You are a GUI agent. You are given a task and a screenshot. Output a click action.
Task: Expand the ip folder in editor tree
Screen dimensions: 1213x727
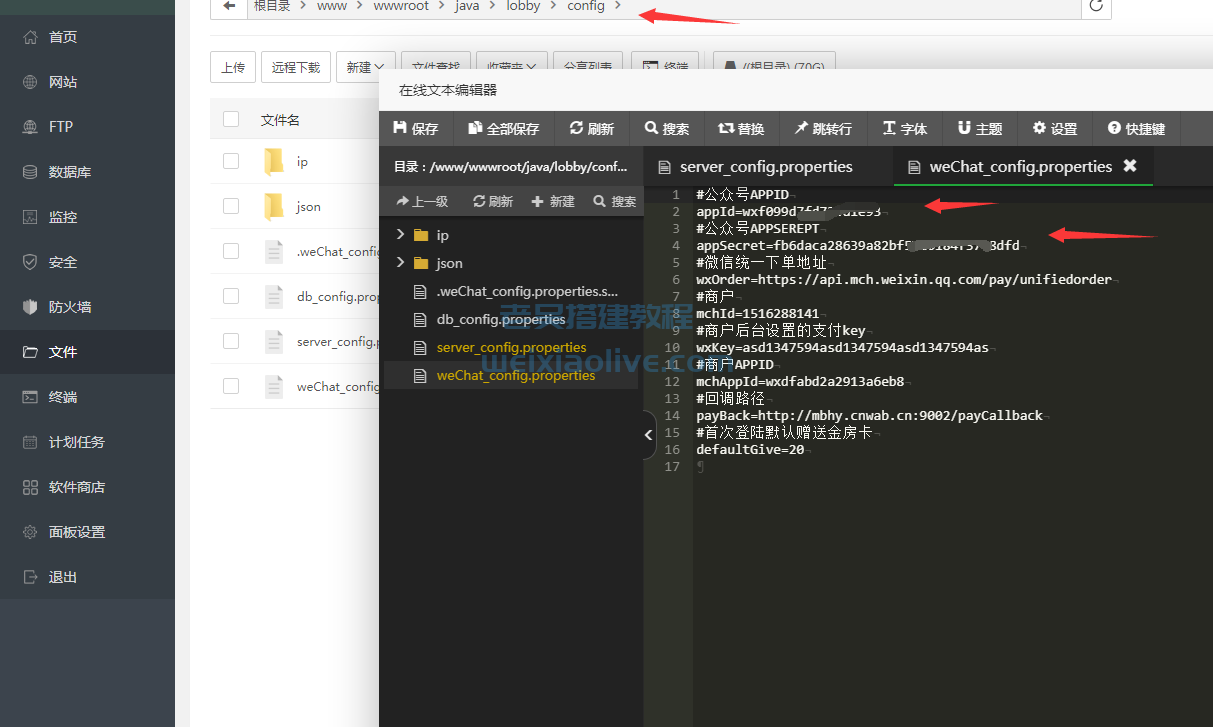point(401,235)
